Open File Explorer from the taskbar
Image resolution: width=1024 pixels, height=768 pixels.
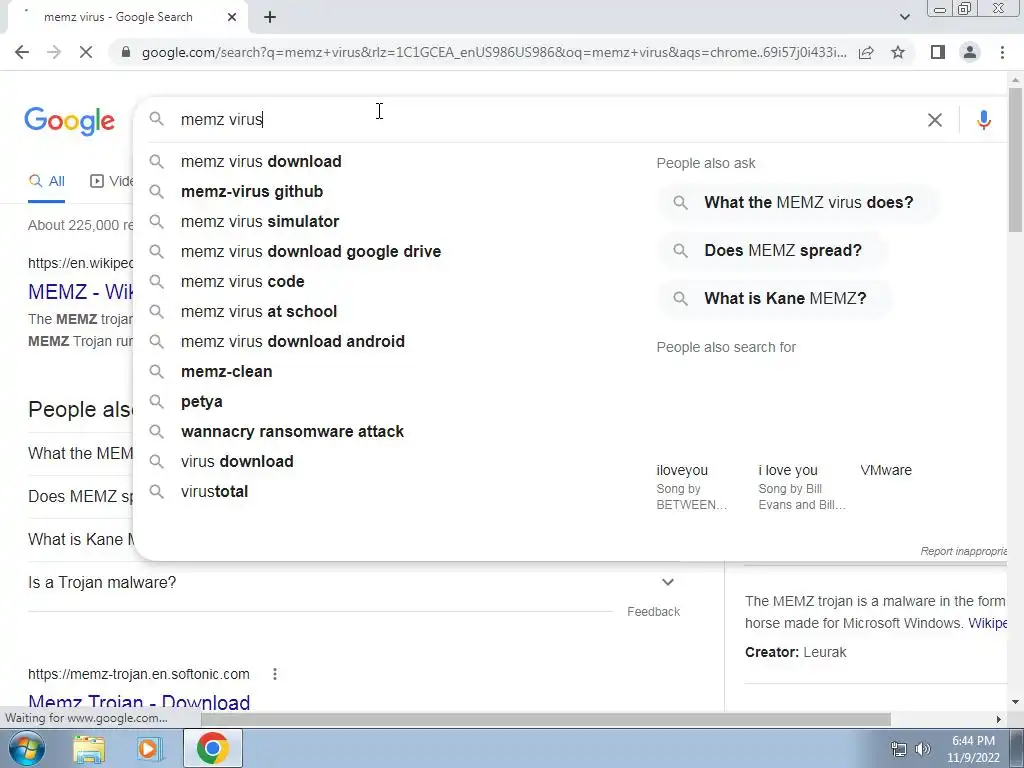[x=88, y=748]
